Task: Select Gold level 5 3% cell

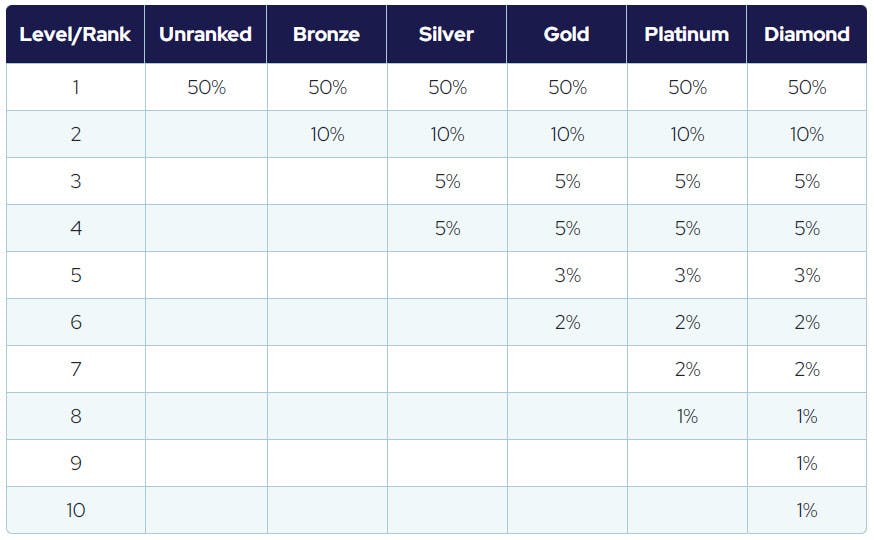Action: point(567,275)
